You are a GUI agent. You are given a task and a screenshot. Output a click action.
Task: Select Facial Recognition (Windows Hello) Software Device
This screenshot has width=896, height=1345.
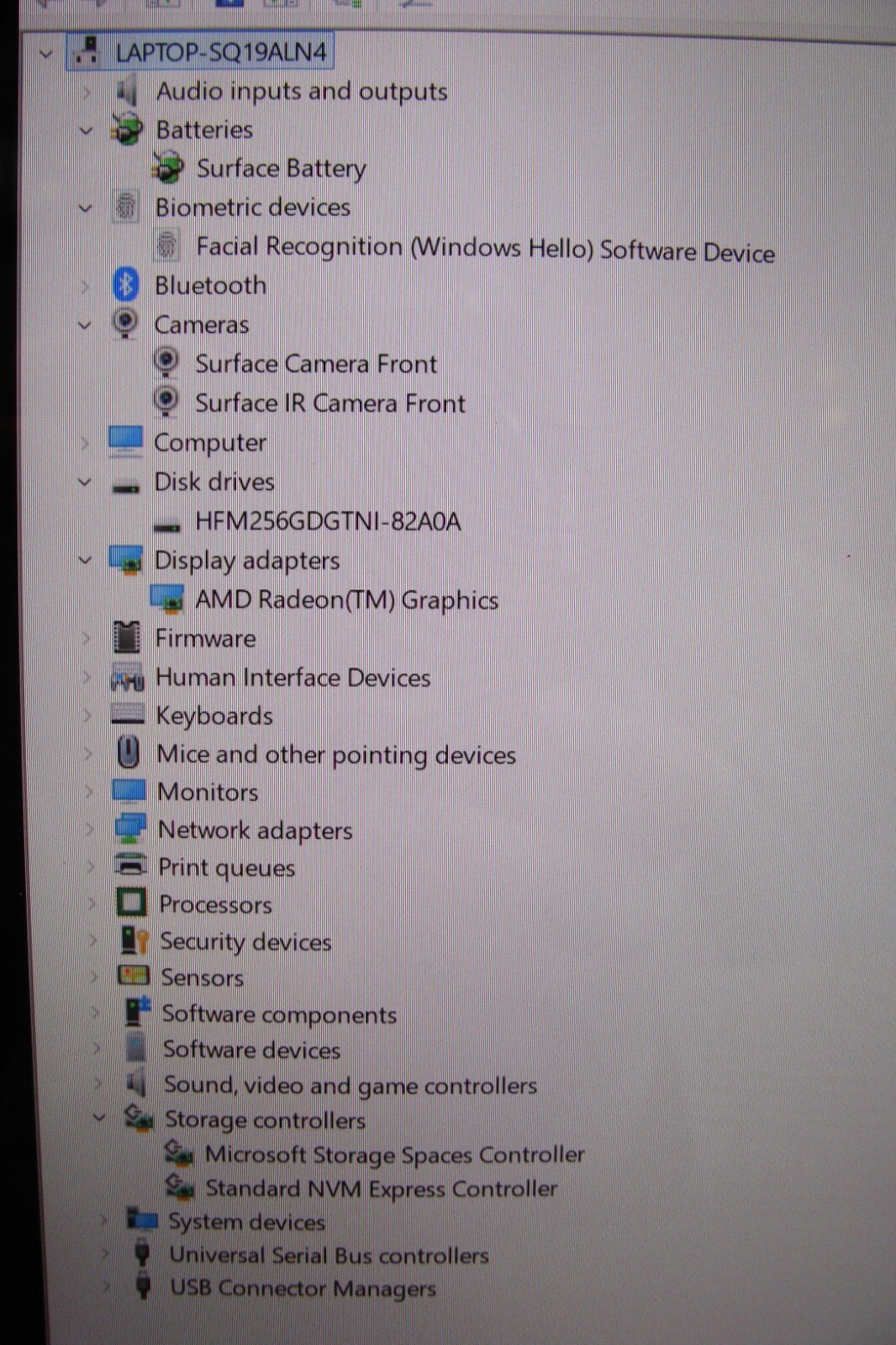(x=485, y=249)
